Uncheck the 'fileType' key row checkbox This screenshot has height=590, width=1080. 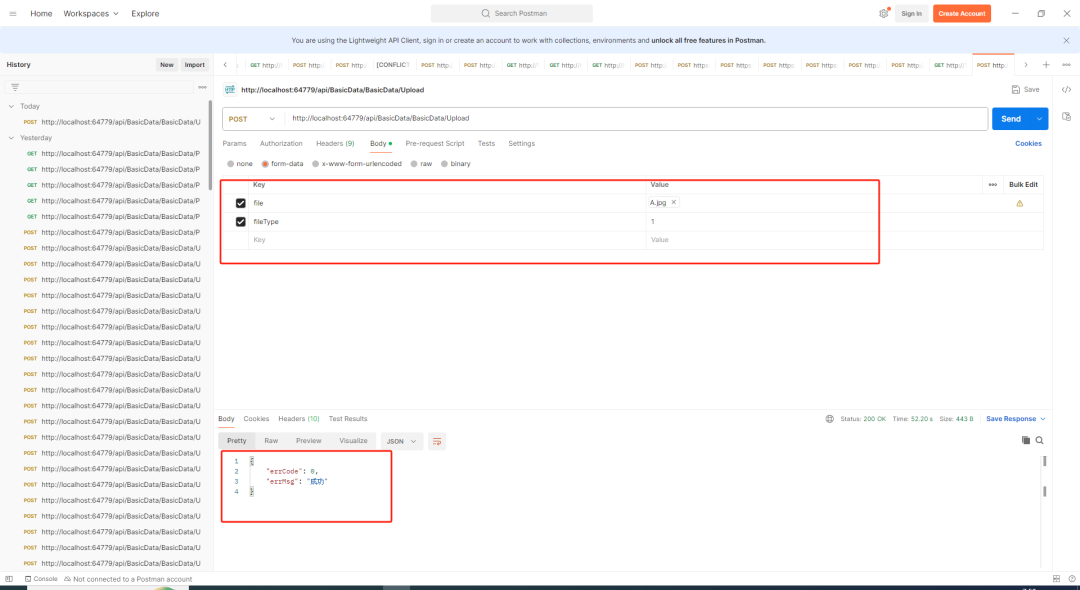point(240,221)
